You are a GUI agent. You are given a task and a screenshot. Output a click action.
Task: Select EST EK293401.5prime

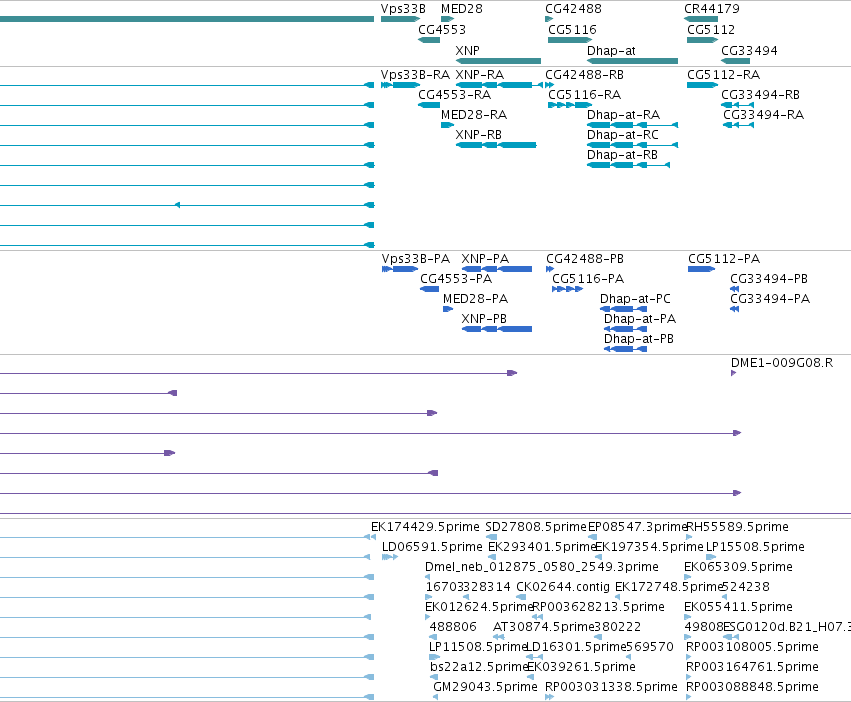[542, 547]
